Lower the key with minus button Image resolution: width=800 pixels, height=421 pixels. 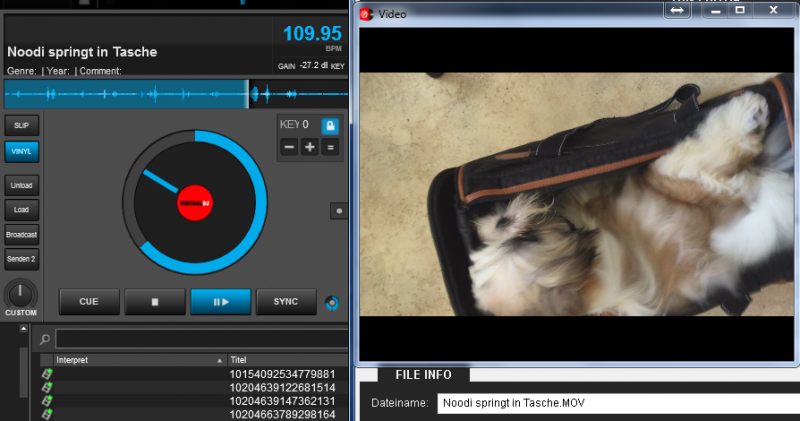289,147
